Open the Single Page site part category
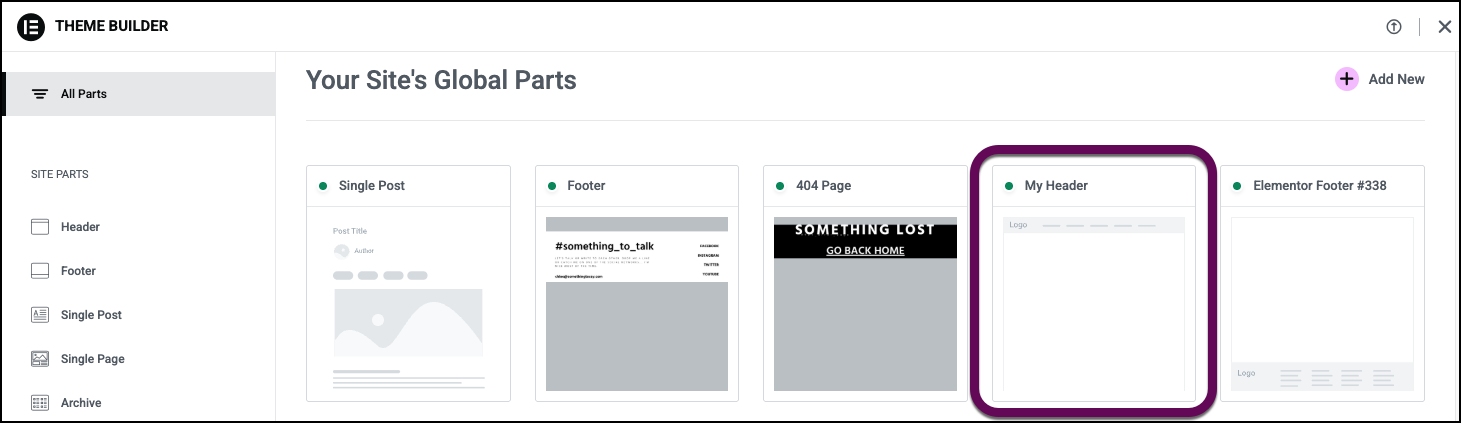The height and width of the screenshot is (423, 1461). pos(92,359)
